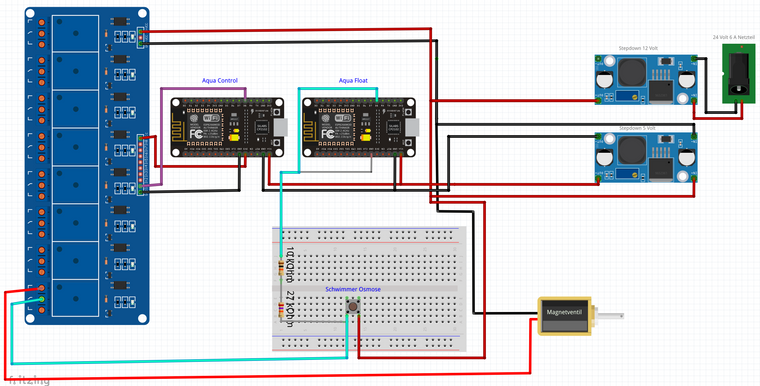Select the Aqua Control NodeMCU board

pos(227,127)
